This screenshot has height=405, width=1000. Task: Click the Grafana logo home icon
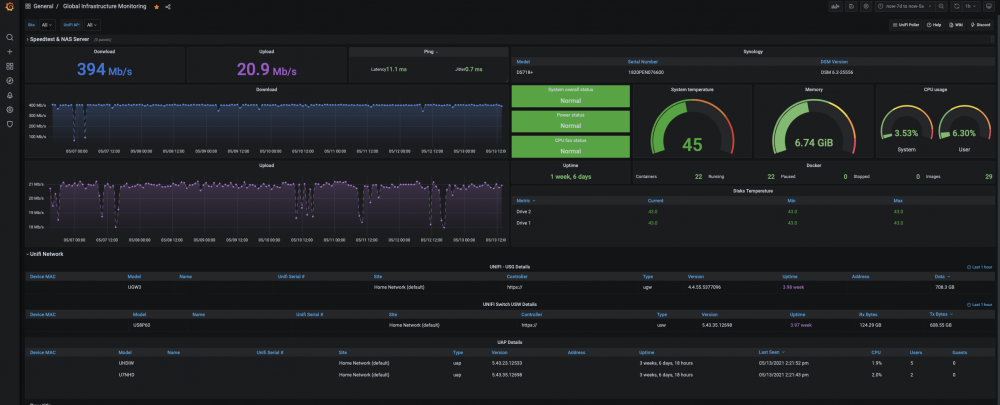pos(10,7)
